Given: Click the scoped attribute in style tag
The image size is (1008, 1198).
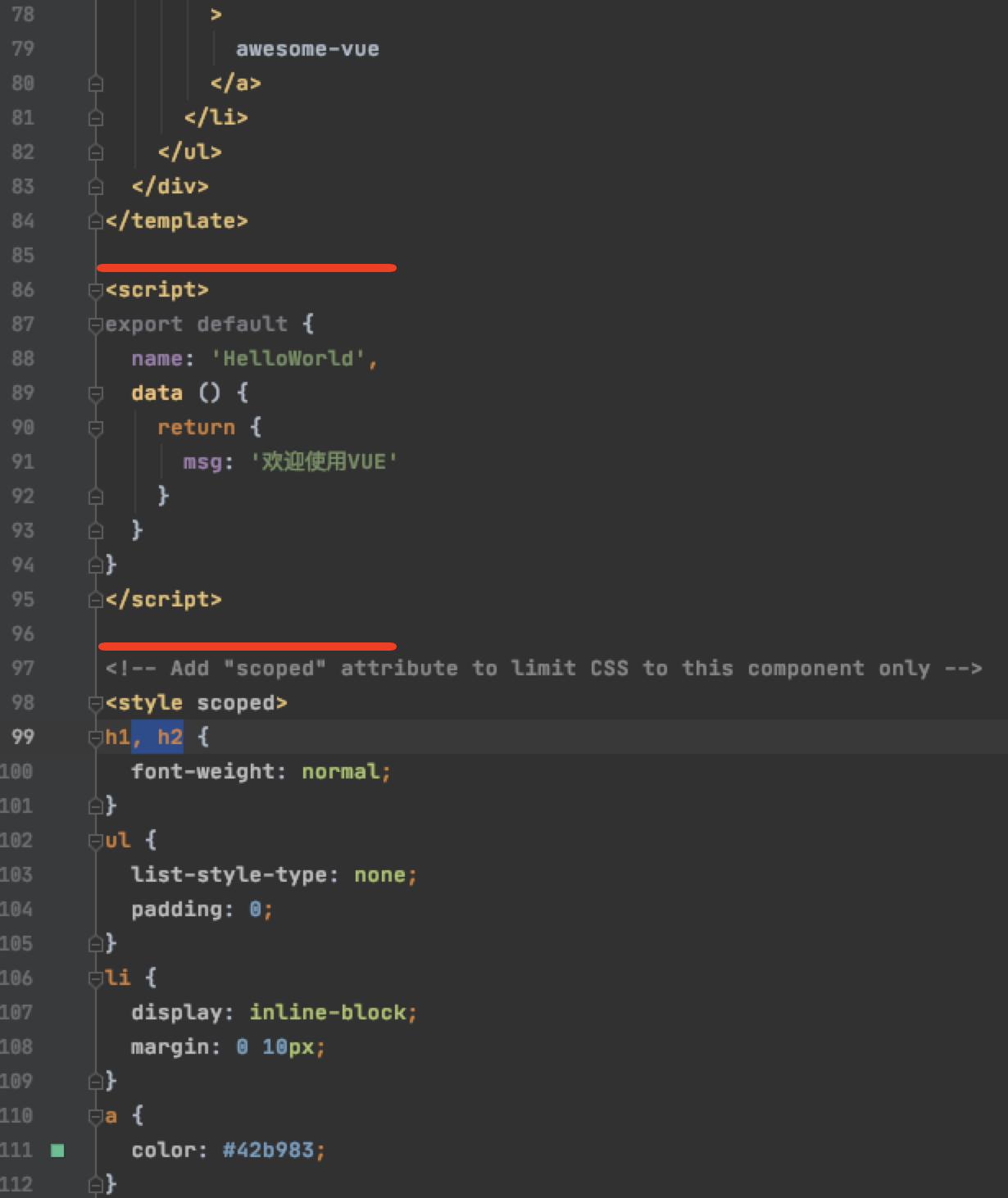Looking at the screenshot, I should pos(235,703).
